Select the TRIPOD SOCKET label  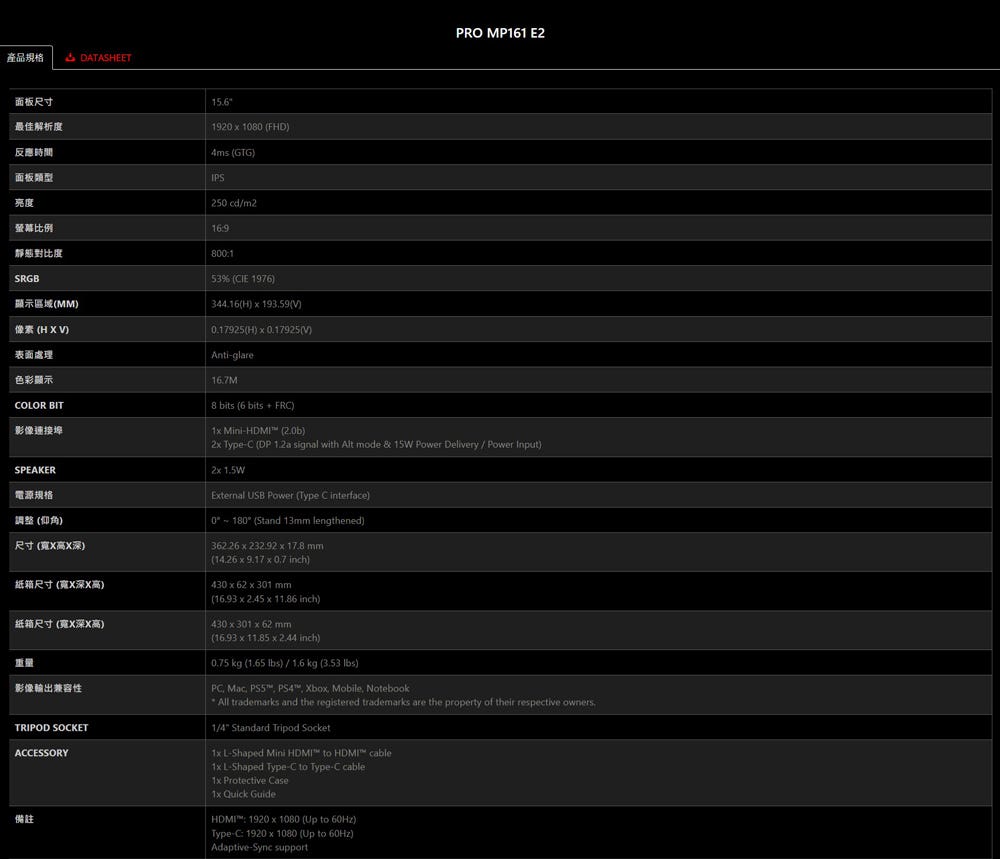(52, 728)
